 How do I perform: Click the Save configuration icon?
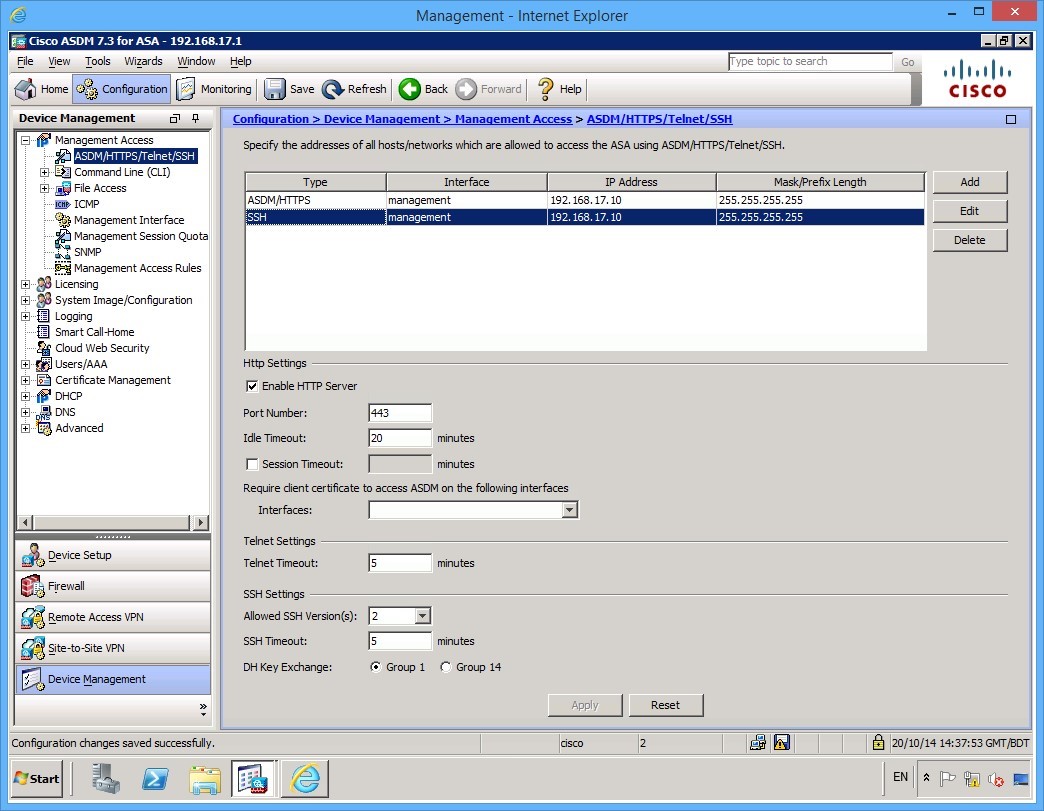[289, 88]
